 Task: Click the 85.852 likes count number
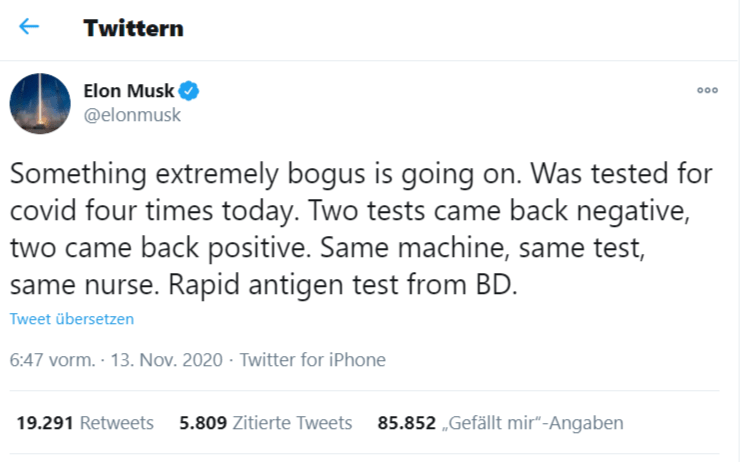(x=408, y=423)
